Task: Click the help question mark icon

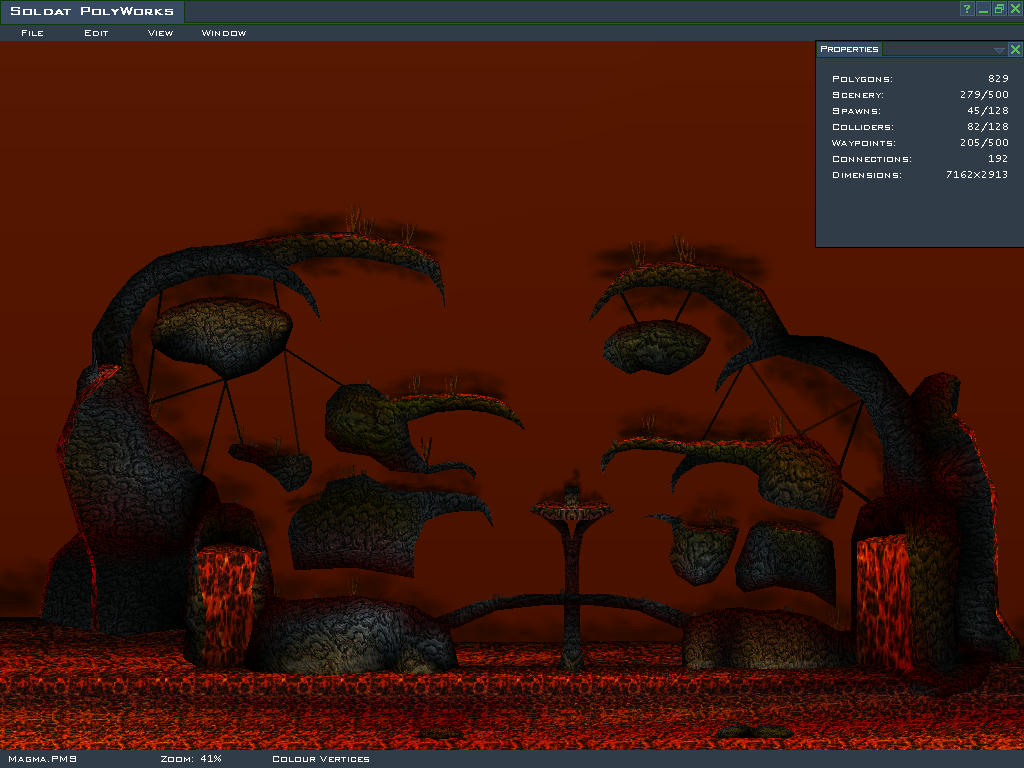Action: point(967,9)
